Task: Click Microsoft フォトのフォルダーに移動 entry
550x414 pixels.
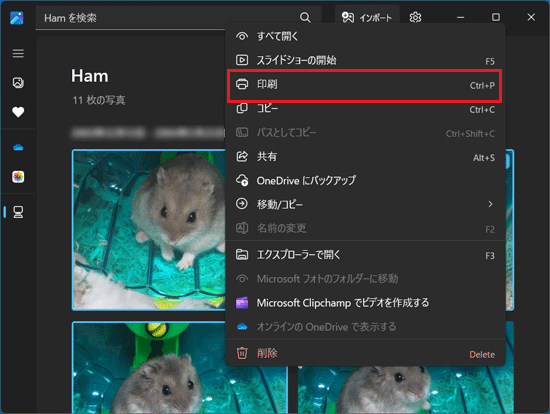Action: click(x=365, y=279)
